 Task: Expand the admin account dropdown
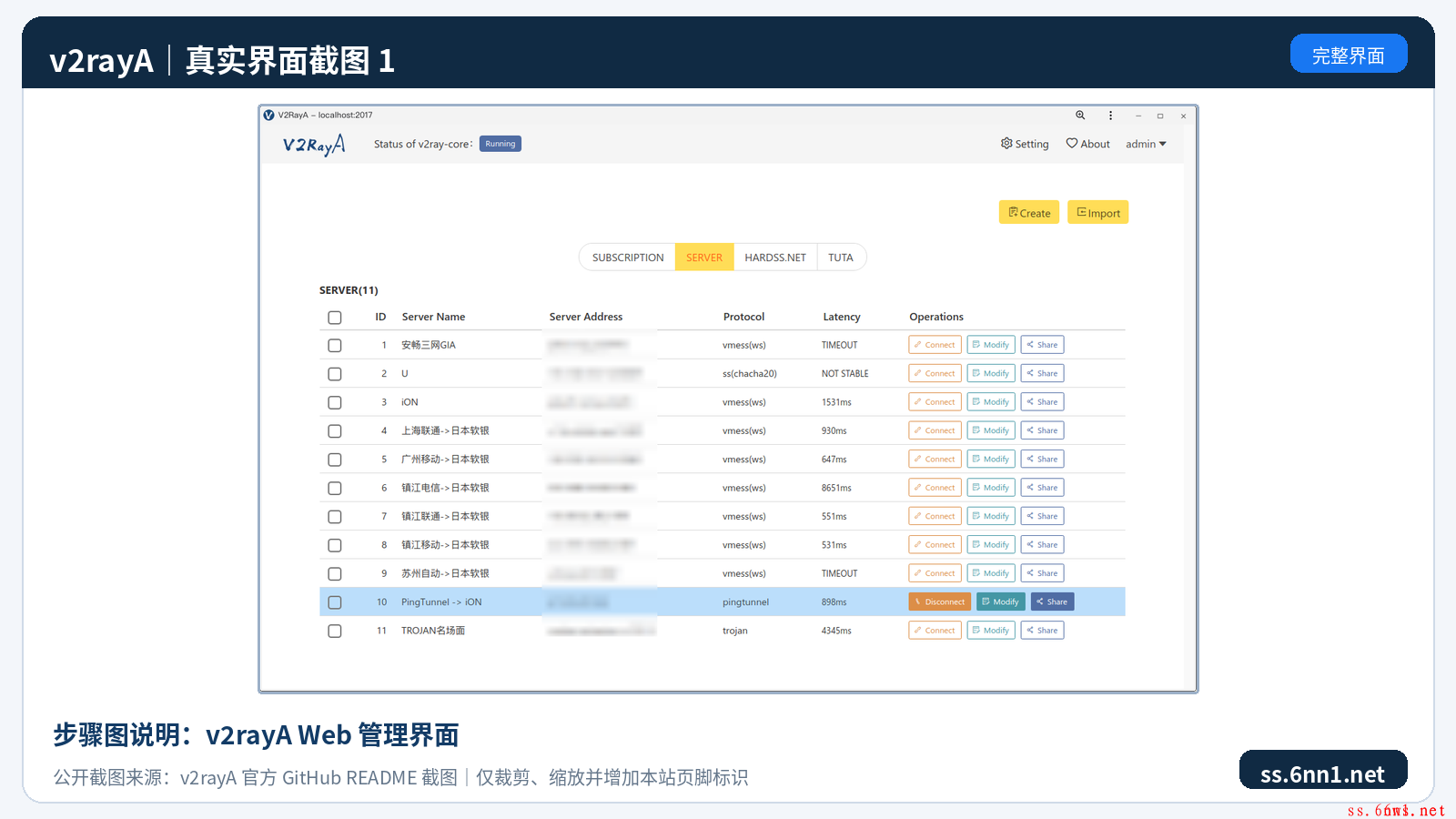coord(1146,144)
